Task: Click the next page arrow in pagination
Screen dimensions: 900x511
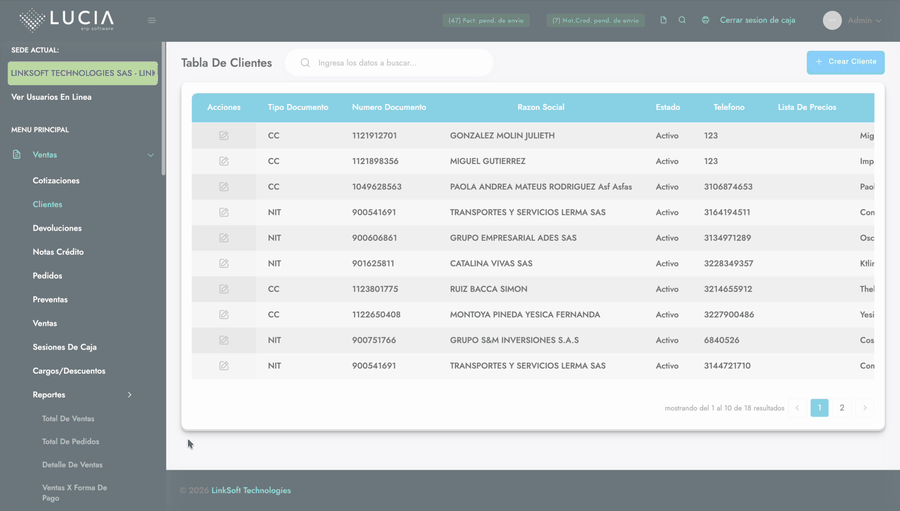Action: [865, 408]
